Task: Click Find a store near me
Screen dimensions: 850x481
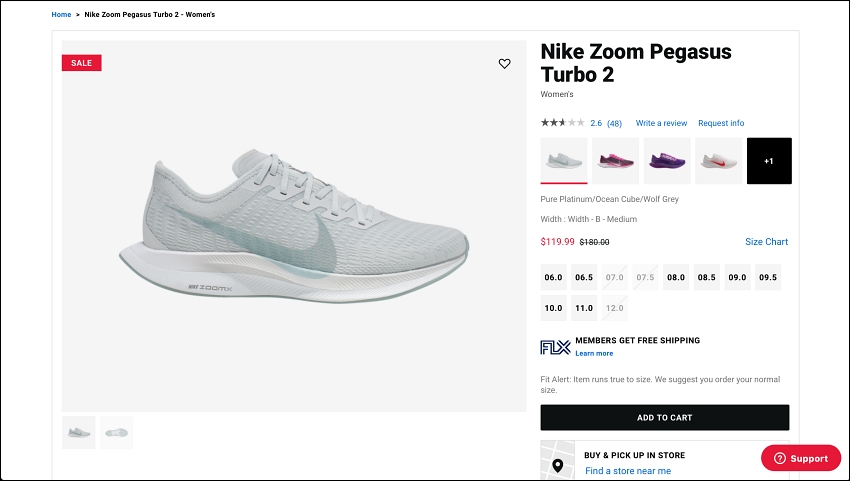Action: (628, 471)
